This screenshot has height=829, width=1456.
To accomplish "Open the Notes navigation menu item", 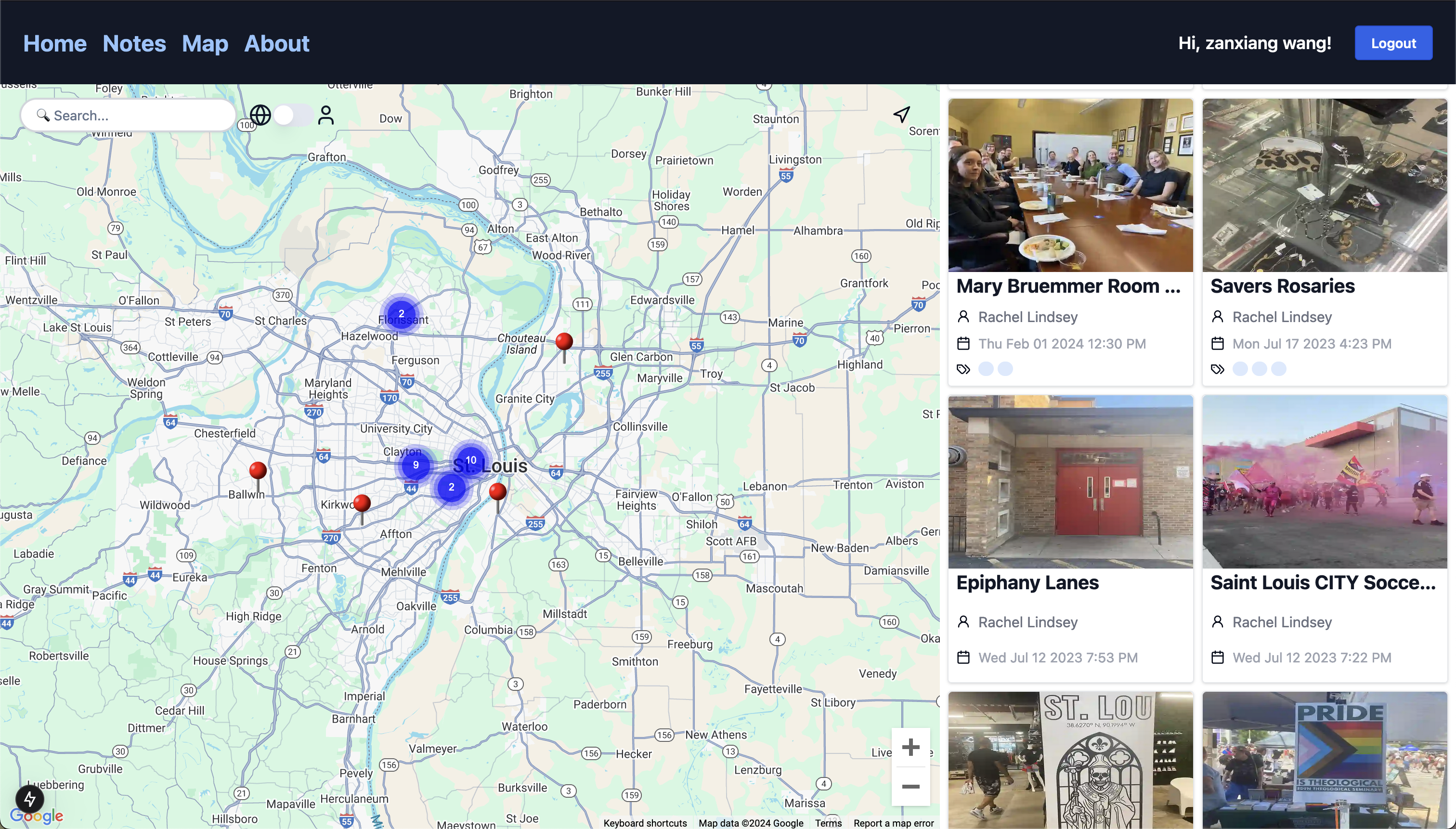I will pyautogui.click(x=133, y=43).
